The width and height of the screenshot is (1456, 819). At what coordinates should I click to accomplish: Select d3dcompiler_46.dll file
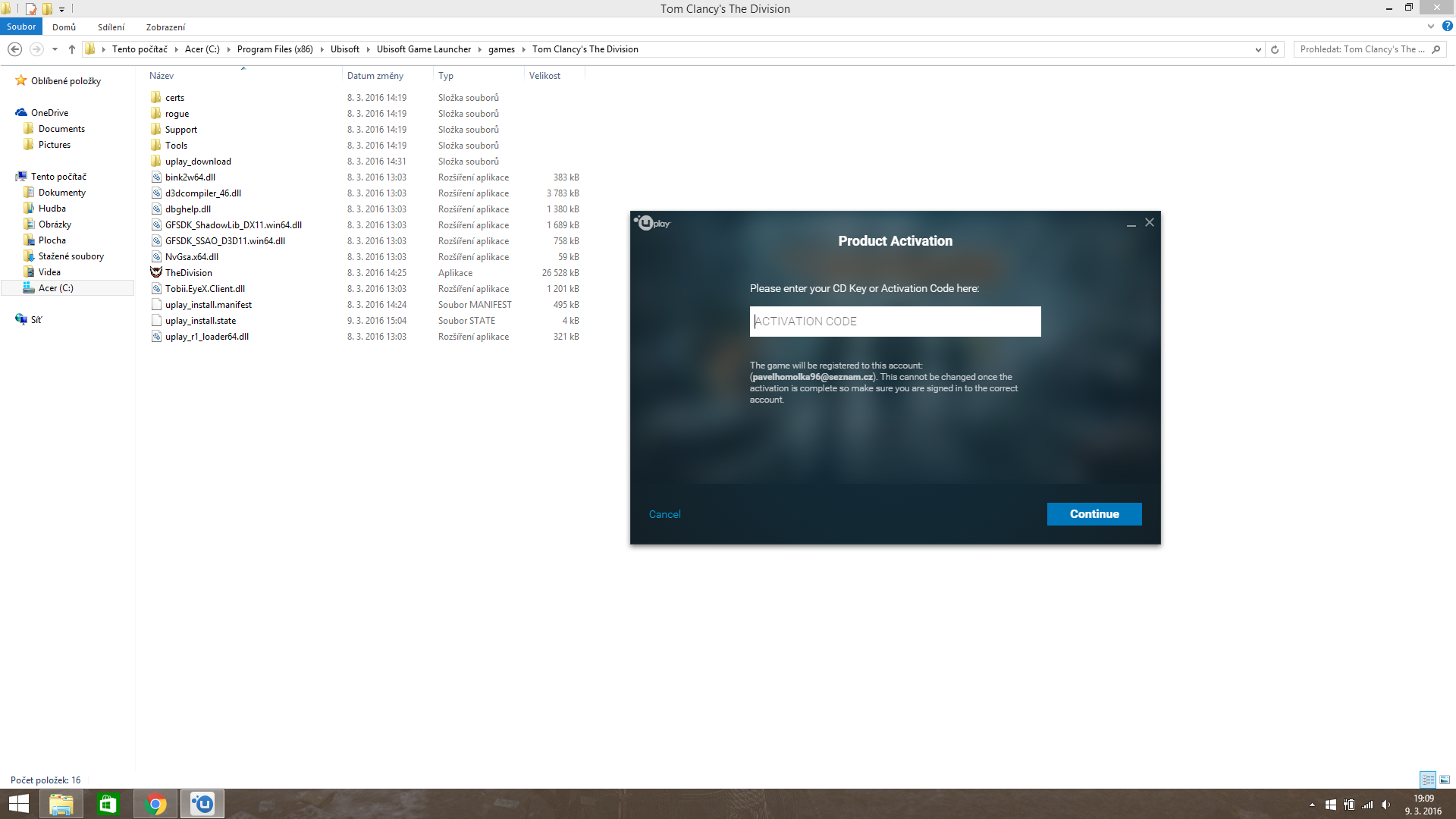[x=202, y=193]
